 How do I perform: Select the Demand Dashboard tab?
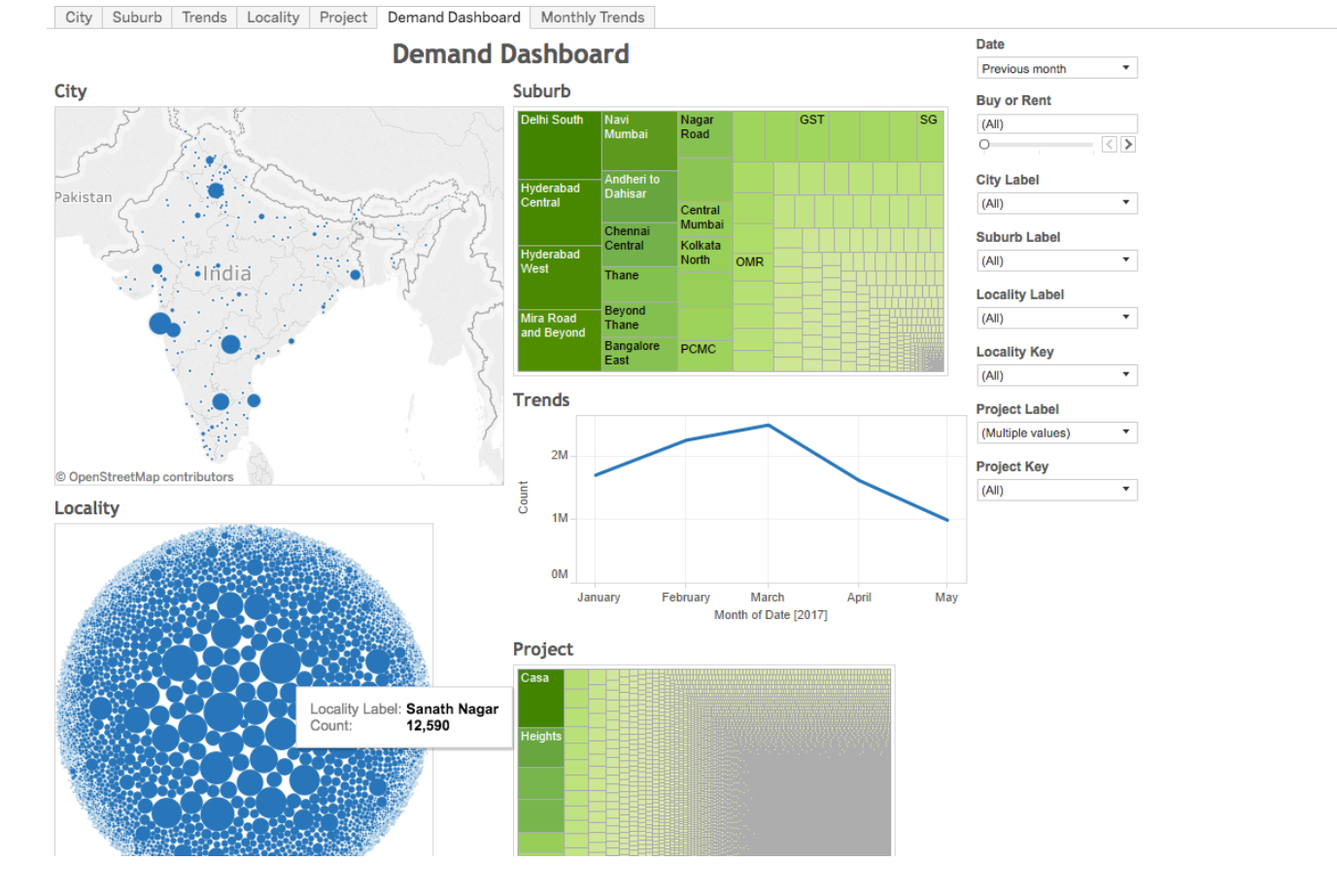click(454, 17)
